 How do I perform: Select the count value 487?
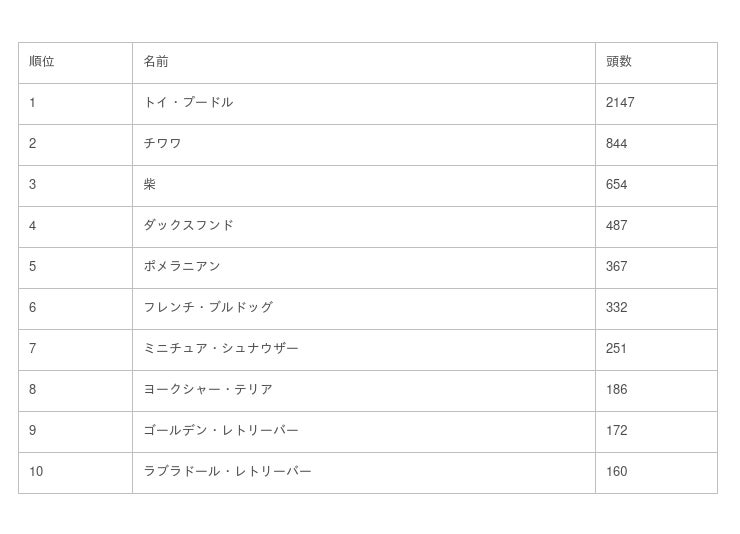617,226
